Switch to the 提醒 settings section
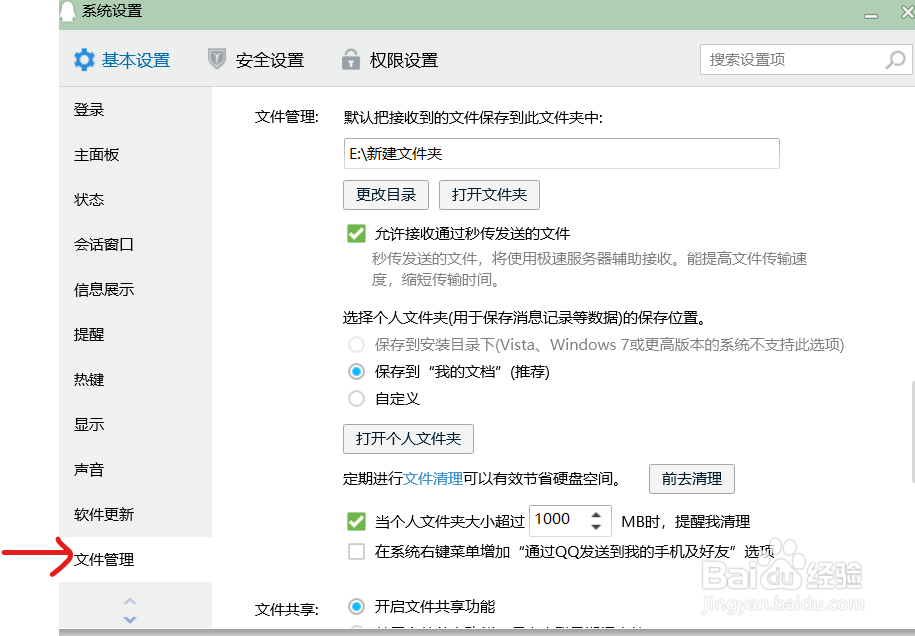Screen dimensions: 915x636 88,334
